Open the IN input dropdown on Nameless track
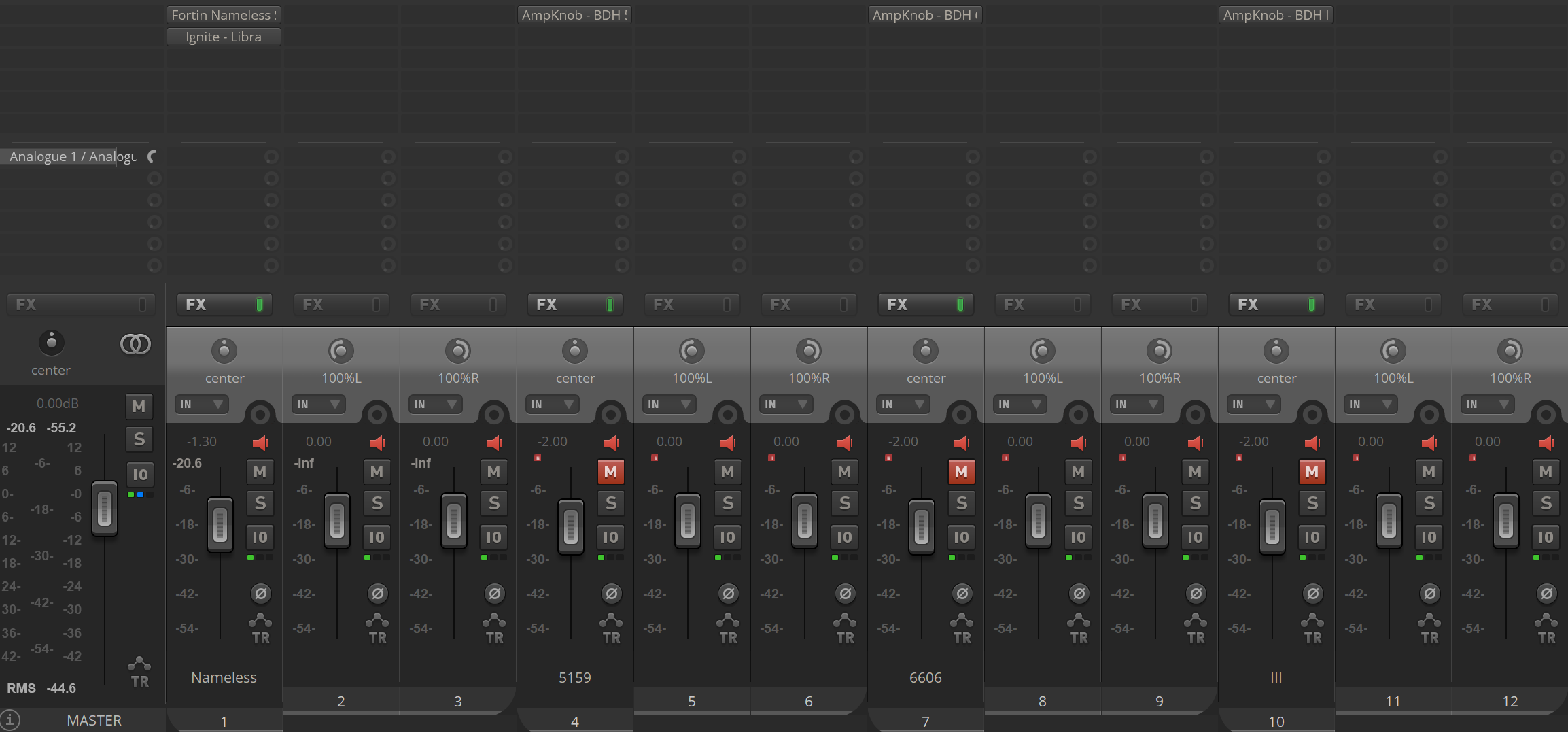Image resolution: width=1568 pixels, height=733 pixels. [x=202, y=405]
